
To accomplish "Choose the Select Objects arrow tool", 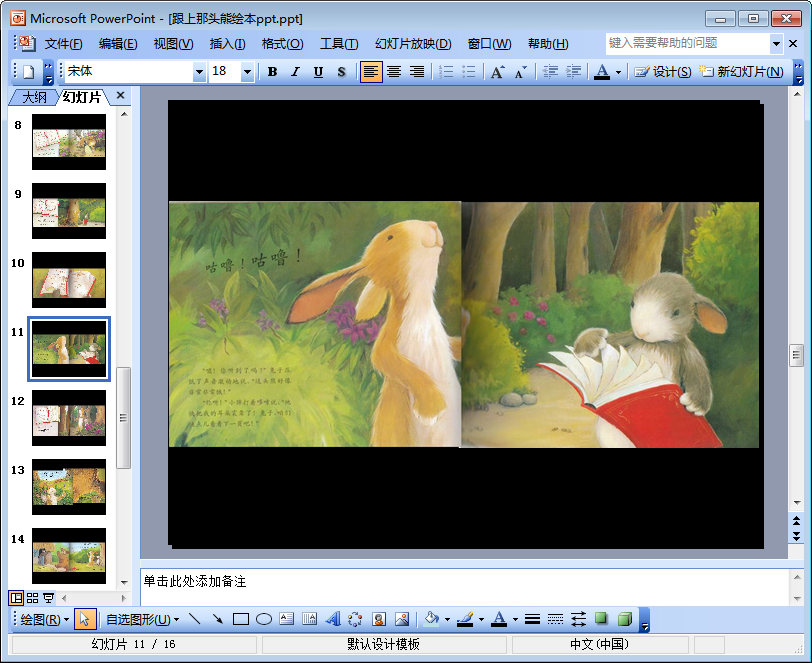I will click(x=85, y=619).
